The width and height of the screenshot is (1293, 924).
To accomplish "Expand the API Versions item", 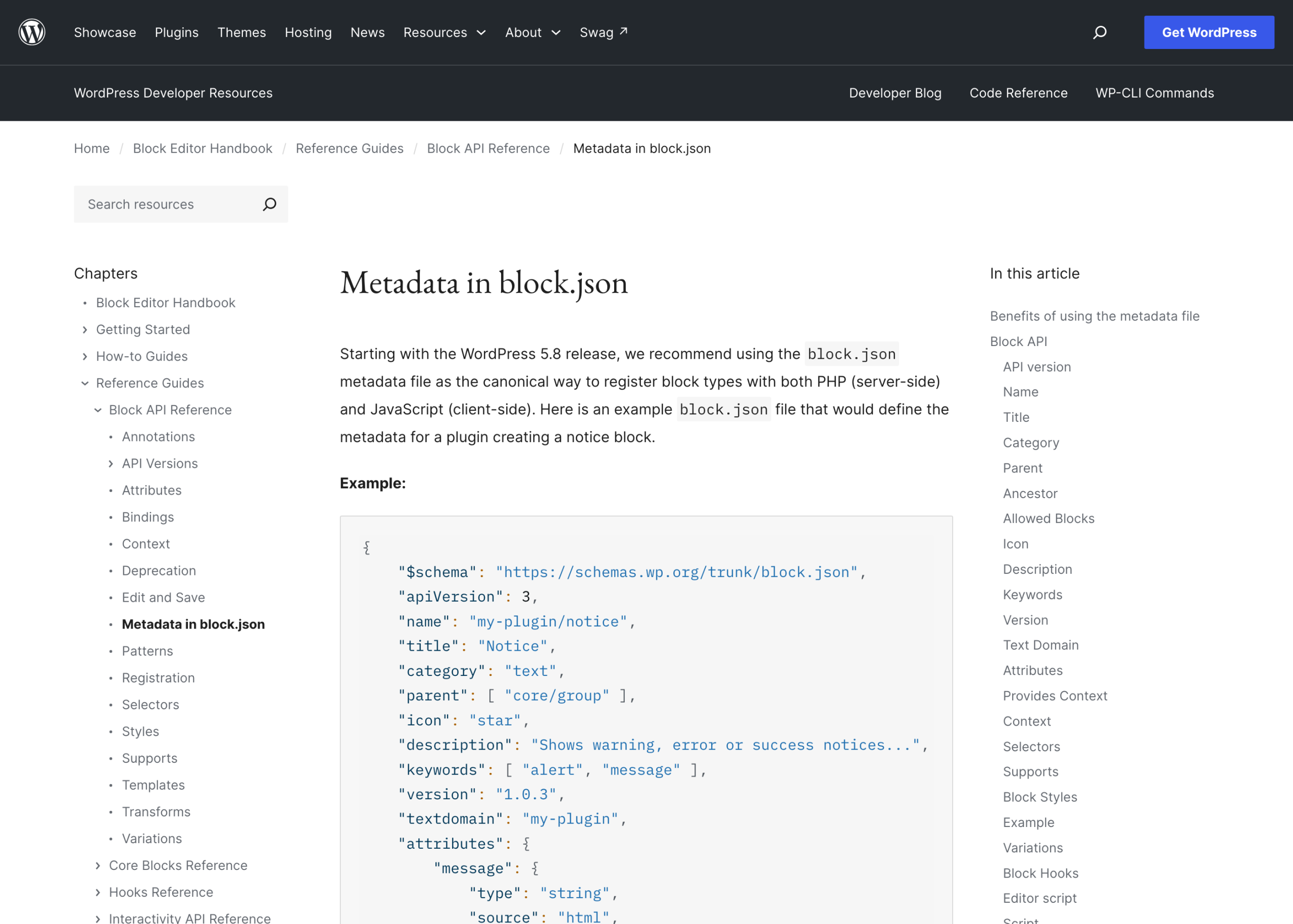I will point(111,464).
